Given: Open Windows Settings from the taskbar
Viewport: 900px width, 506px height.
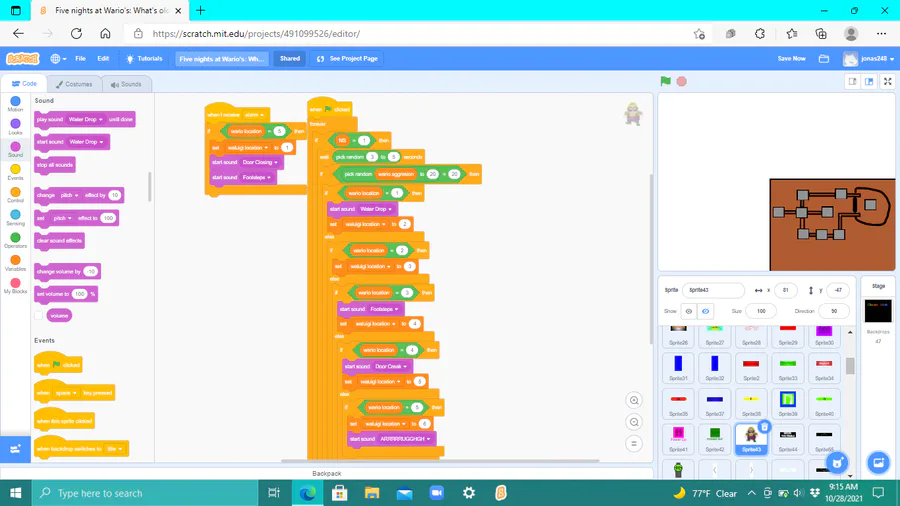Looking at the screenshot, I should coord(468,493).
